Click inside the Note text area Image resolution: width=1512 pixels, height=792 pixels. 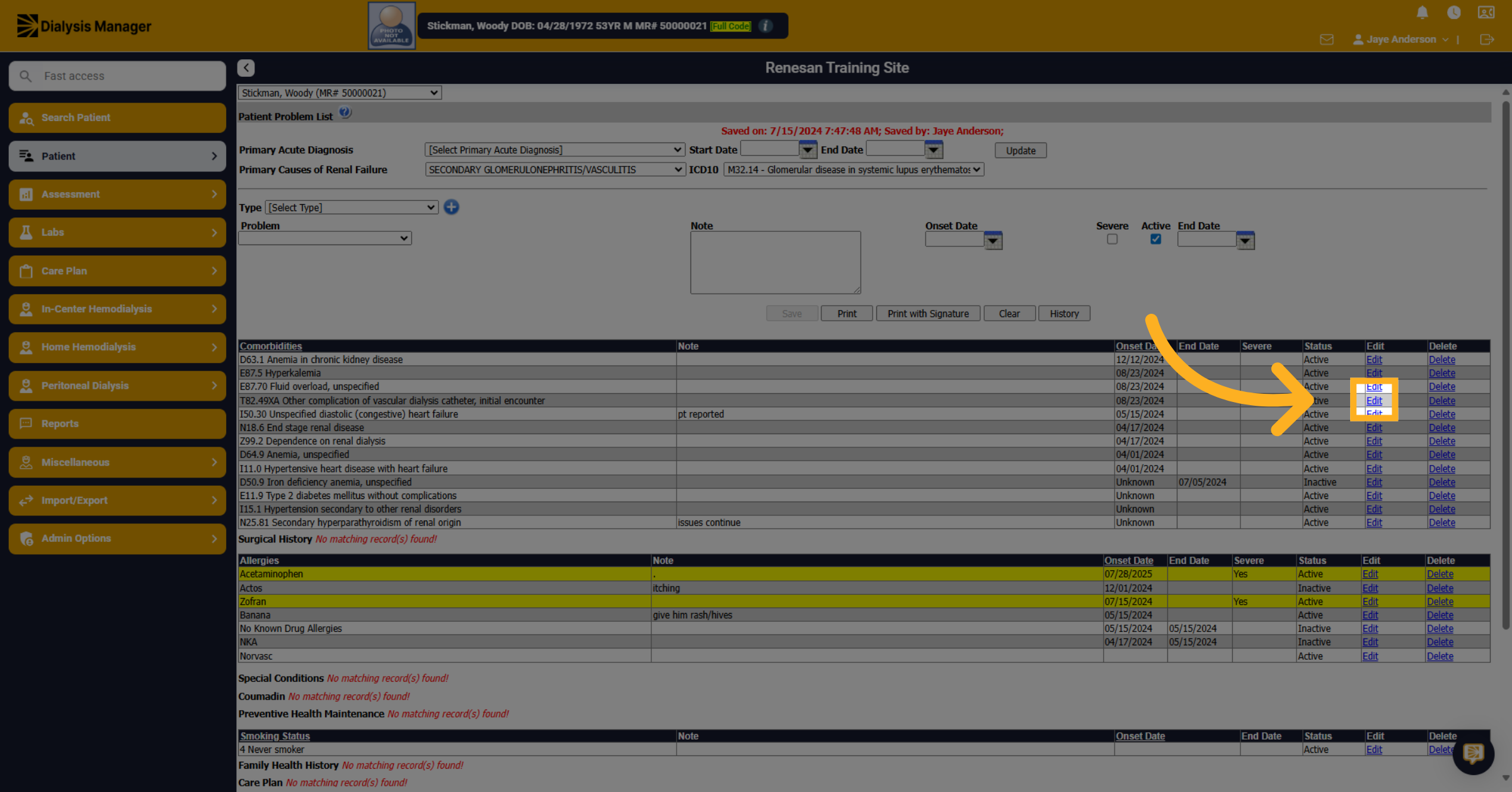click(776, 262)
